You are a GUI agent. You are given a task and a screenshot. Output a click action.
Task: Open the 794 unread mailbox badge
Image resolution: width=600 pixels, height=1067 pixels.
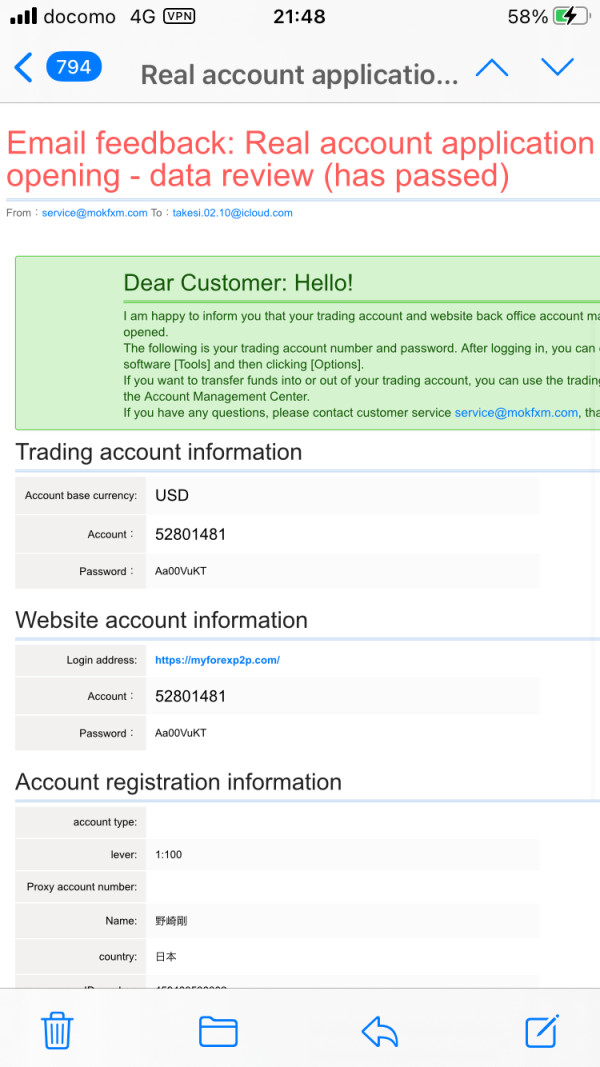[x=73, y=67]
